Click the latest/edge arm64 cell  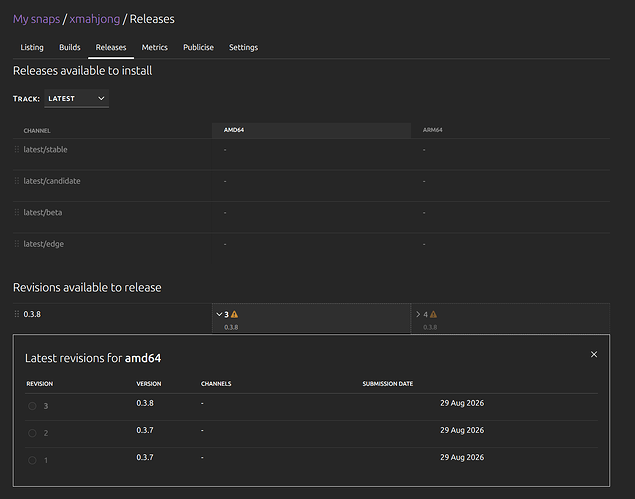tap(510, 248)
